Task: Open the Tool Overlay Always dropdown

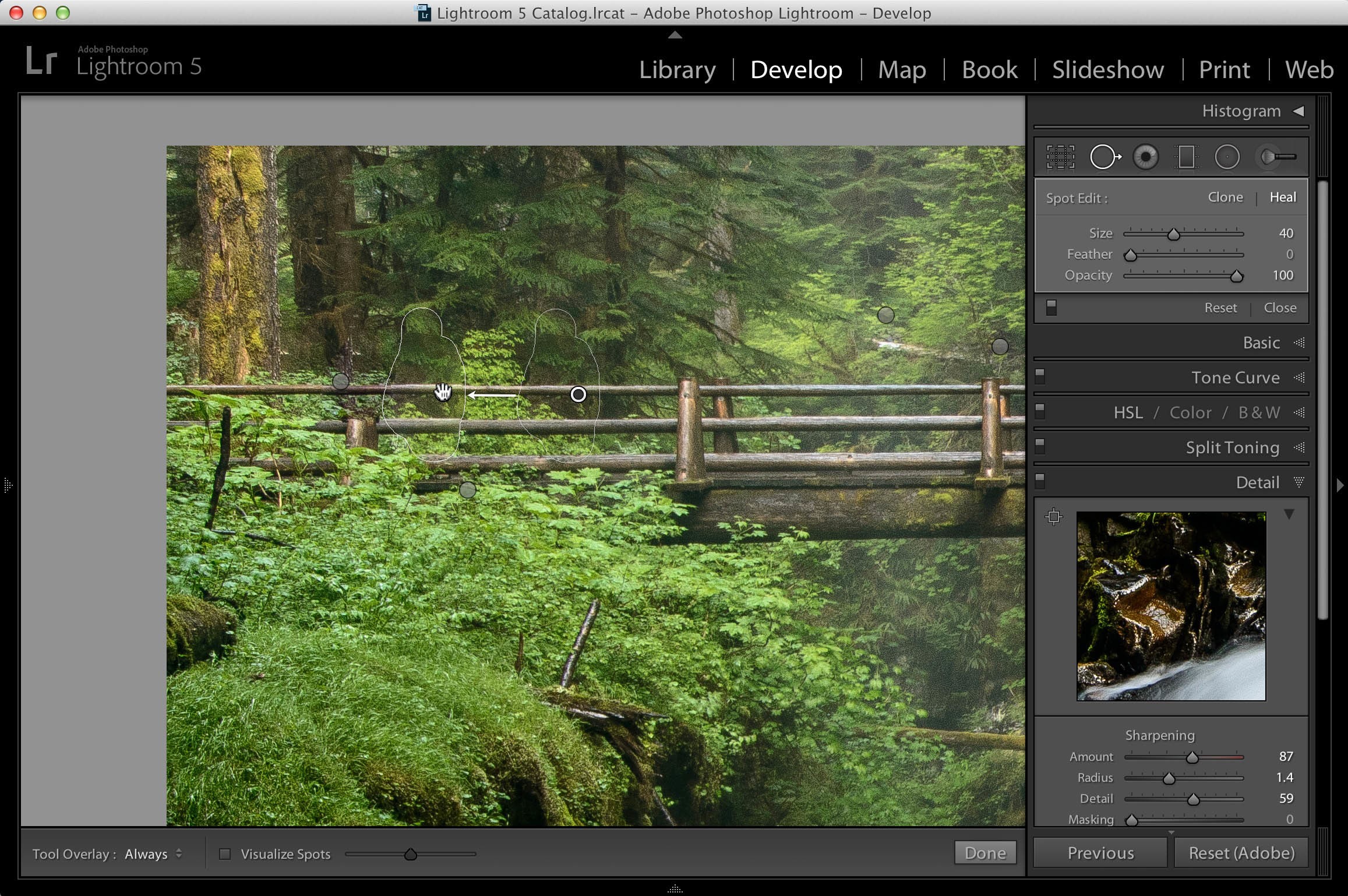Action: pyautogui.click(x=153, y=854)
